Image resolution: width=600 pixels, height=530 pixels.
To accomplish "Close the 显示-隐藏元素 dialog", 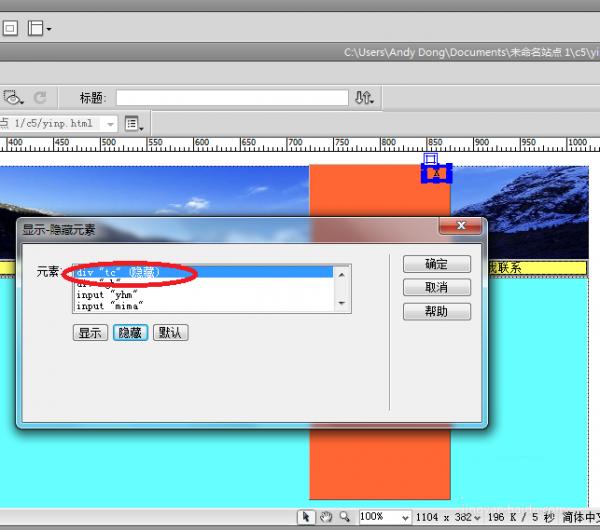I will pyautogui.click(x=461, y=226).
